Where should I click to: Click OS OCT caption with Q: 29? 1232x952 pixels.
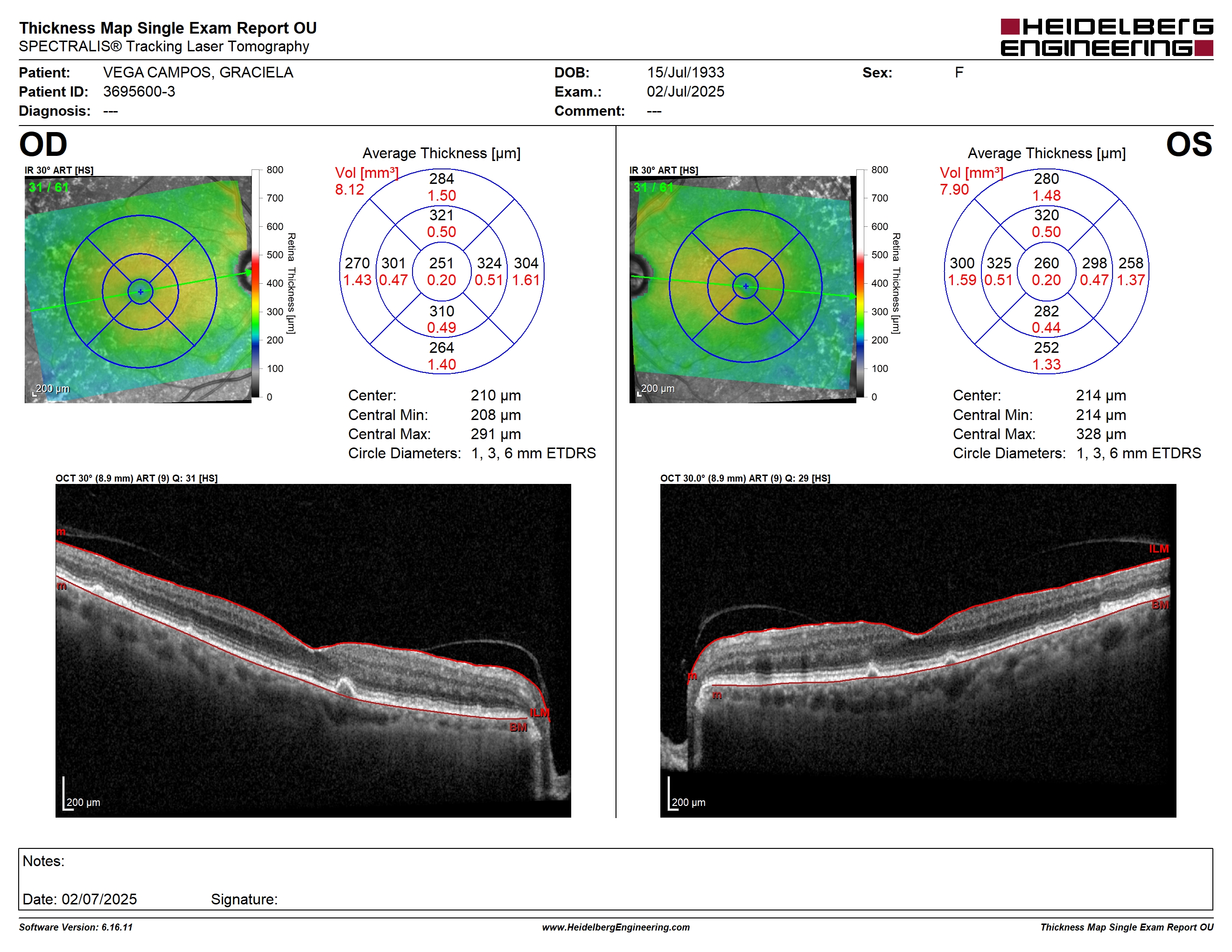[x=745, y=478]
